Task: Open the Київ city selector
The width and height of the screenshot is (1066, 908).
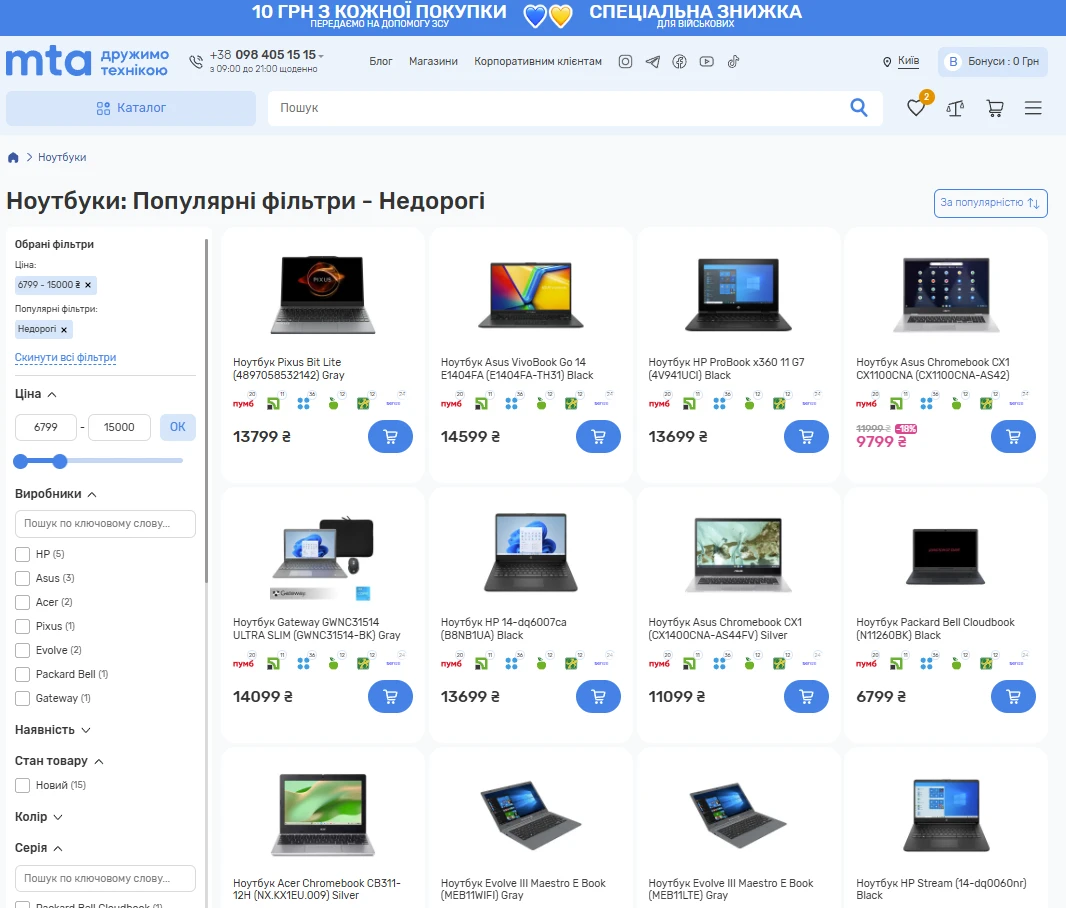Action: pos(908,60)
